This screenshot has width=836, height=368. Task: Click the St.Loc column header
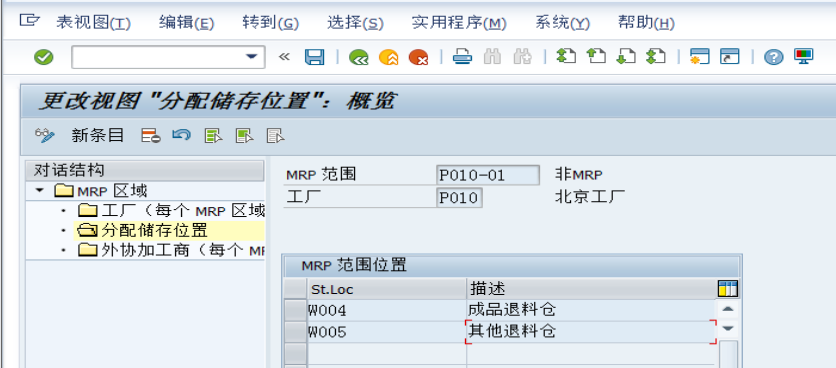click(x=387, y=289)
